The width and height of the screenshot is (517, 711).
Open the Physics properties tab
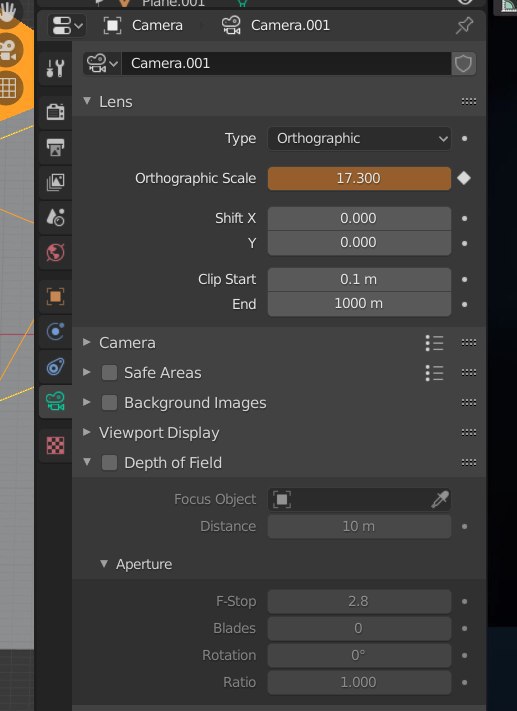(55, 331)
